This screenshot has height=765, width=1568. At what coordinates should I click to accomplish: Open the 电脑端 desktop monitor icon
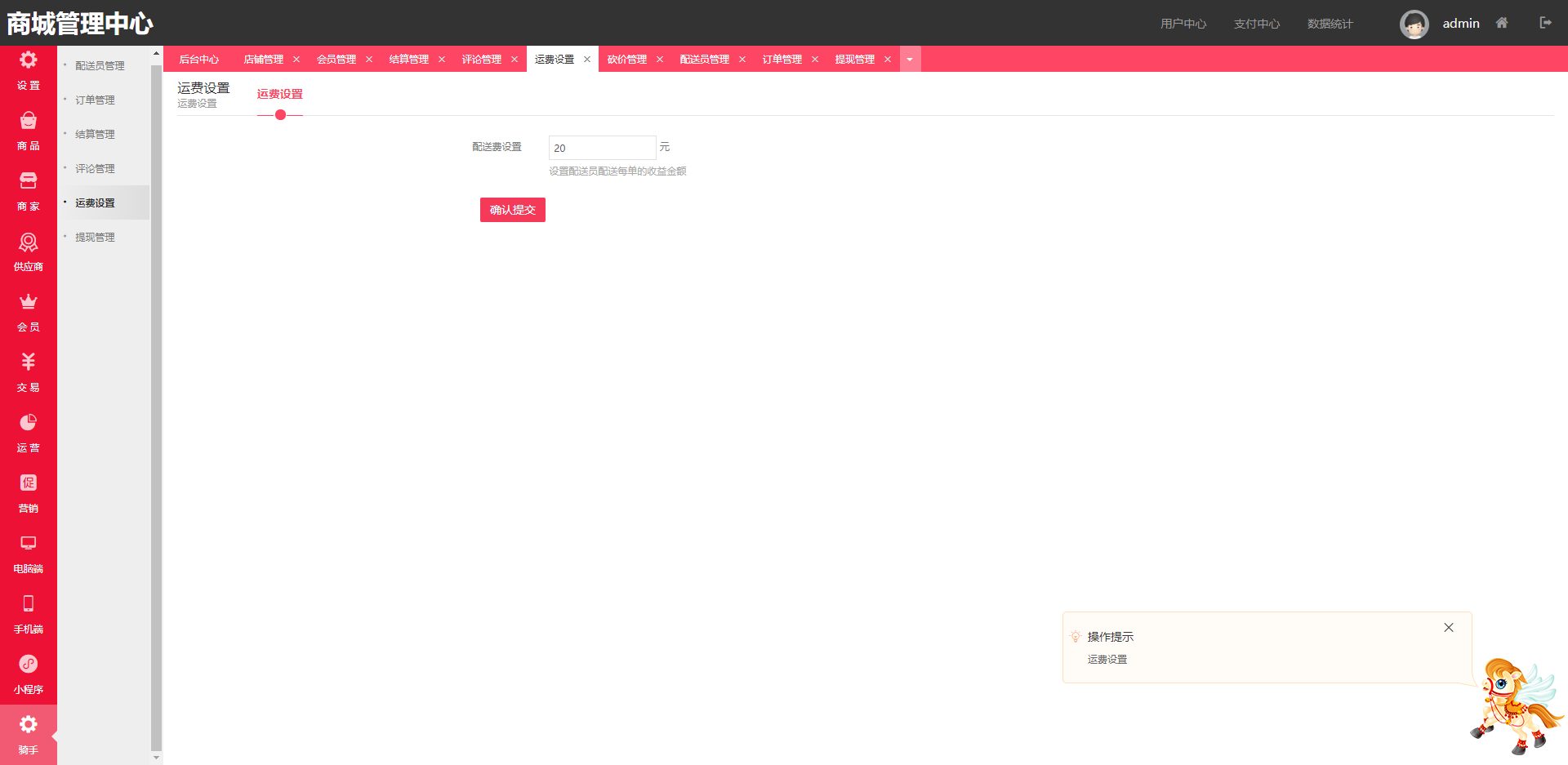click(29, 543)
